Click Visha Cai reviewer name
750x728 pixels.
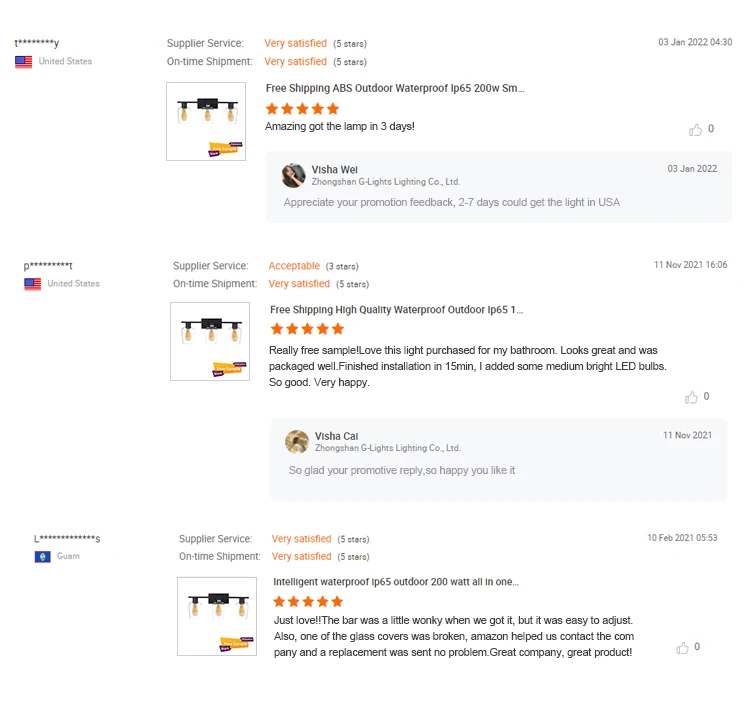[x=336, y=436]
